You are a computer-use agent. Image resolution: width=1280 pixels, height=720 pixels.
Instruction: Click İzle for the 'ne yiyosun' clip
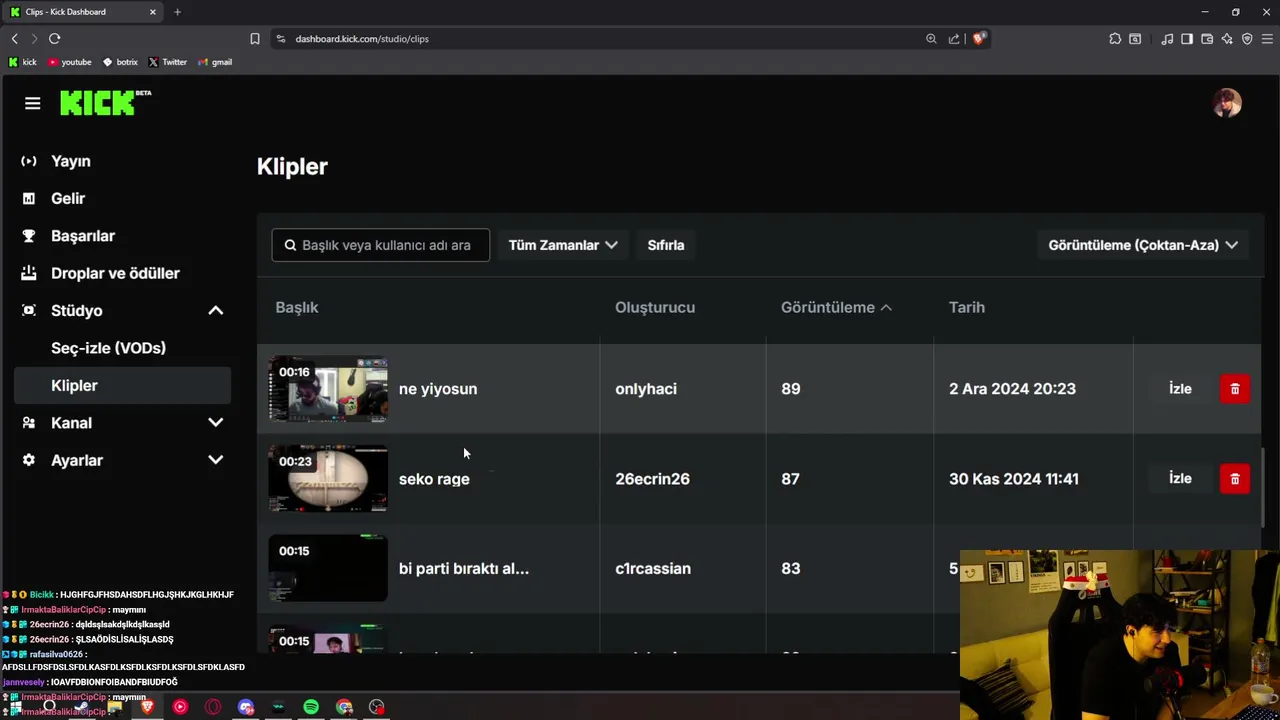coord(1180,389)
